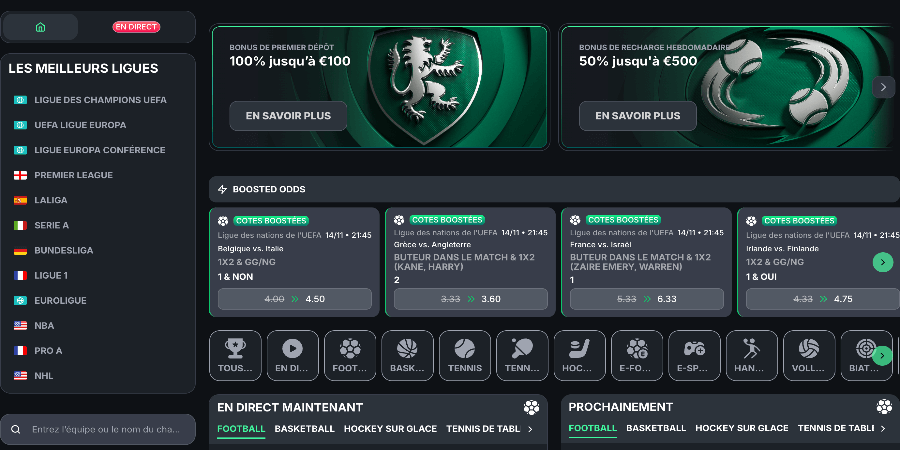Select HOCKEY SUR GLACE tab in En Direct Maintenant

pos(390,429)
